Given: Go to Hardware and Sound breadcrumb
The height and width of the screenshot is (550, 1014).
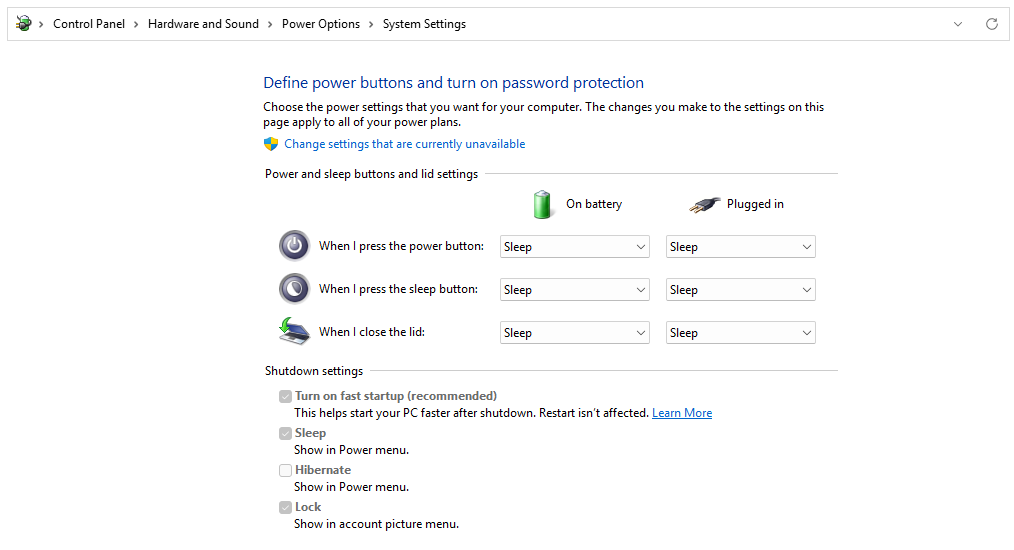Looking at the screenshot, I should point(203,24).
